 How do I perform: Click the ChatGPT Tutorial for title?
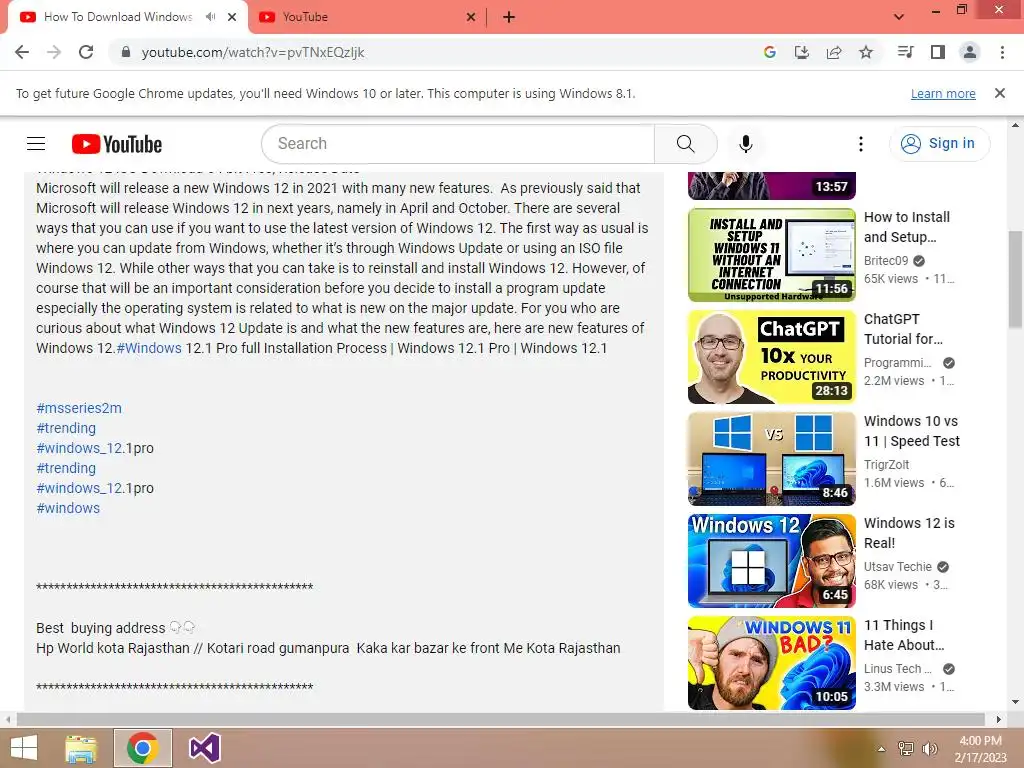click(903, 328)
